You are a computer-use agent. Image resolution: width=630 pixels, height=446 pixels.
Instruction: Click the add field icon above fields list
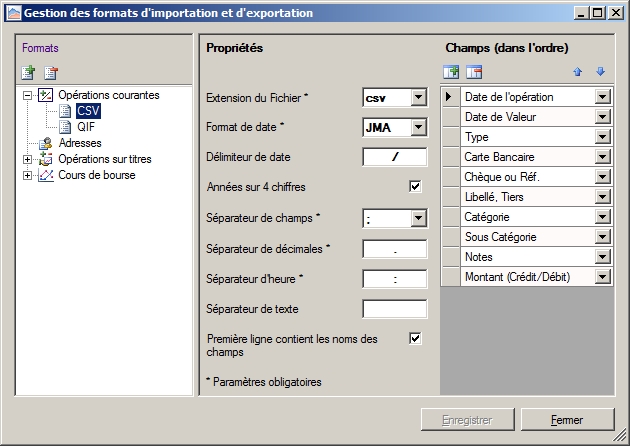(x=451, y=72)
